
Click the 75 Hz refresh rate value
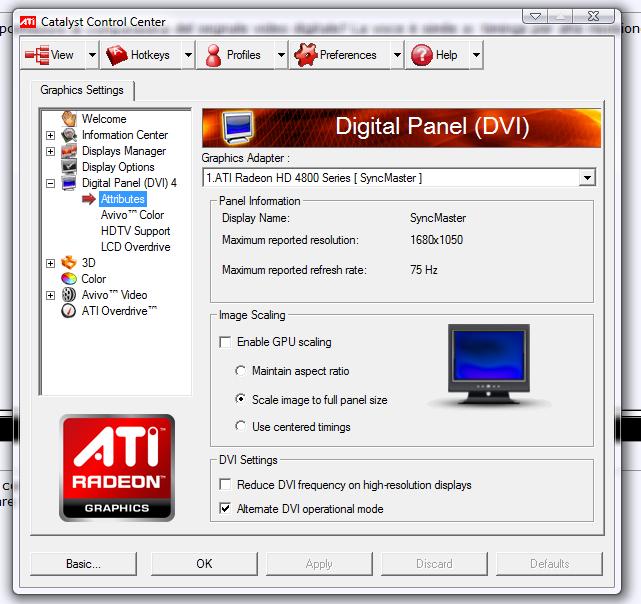pyautogui.click(x=424, y=270)
